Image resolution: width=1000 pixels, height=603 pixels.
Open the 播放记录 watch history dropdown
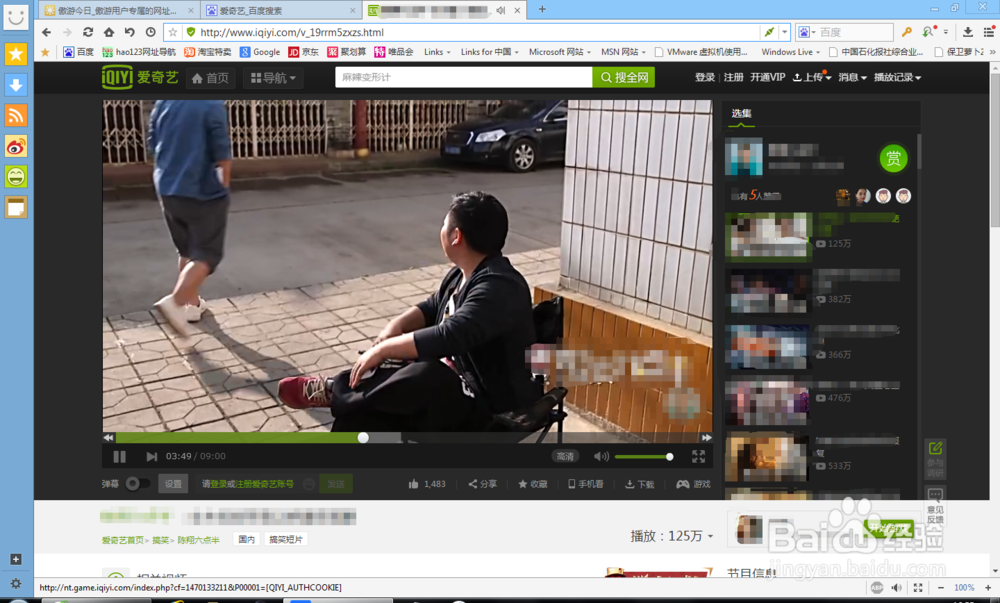tap(897, 77)
